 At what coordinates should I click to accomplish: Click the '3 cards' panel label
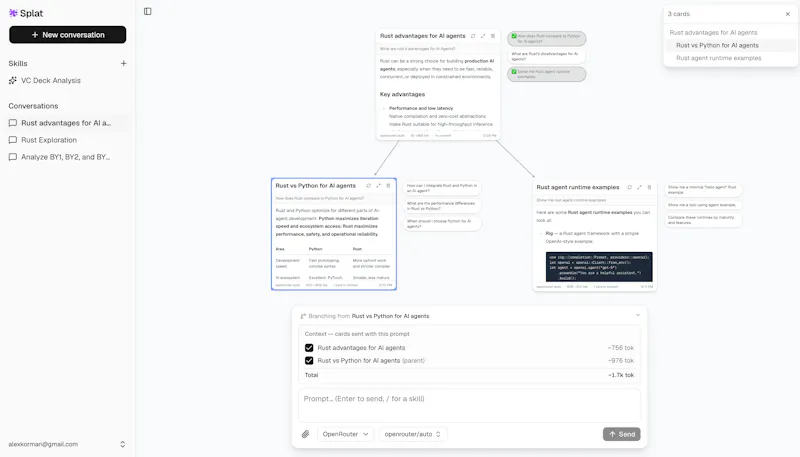(x=679, y=14)
